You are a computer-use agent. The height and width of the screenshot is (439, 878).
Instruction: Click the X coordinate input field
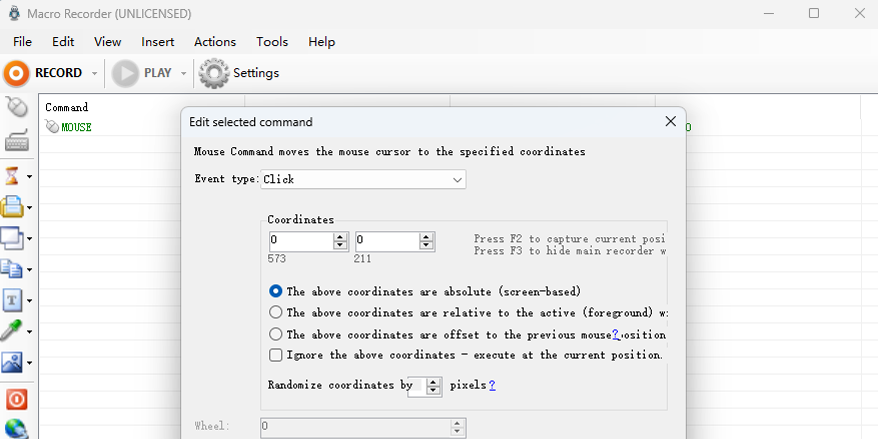tap(301, 241)
